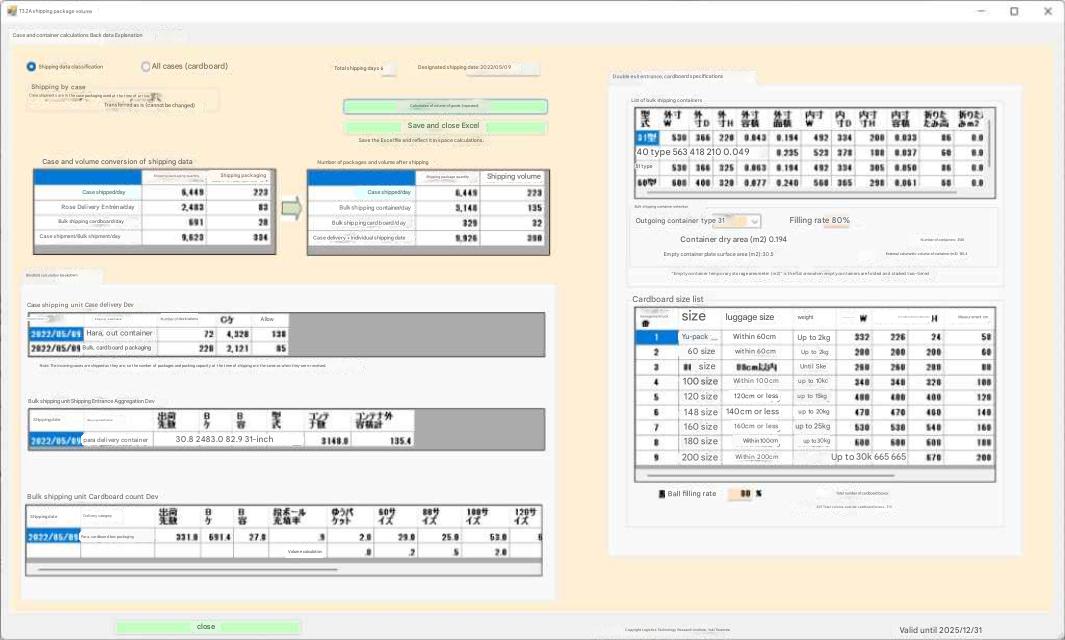Choose the All cases (cardboard) option
The width and height of the screenshot is (1065, 640).
click(x=145, y=67)
